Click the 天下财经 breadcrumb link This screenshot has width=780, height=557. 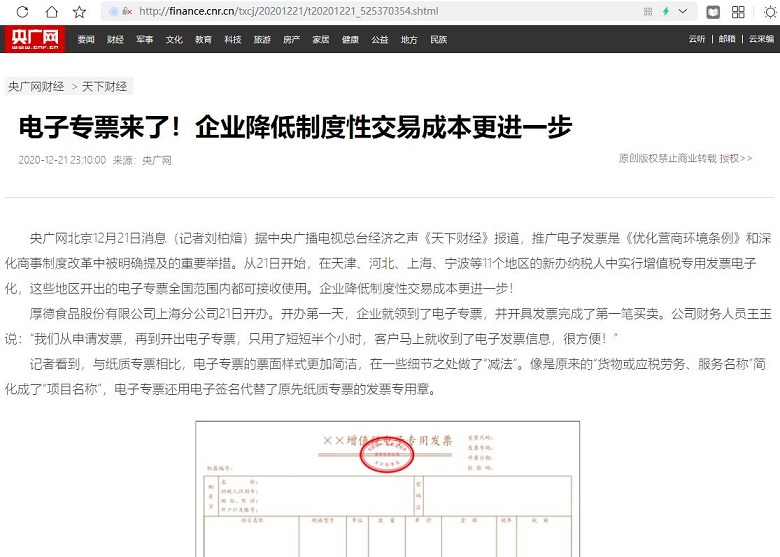pyautogui.click(x=104, y=87)
